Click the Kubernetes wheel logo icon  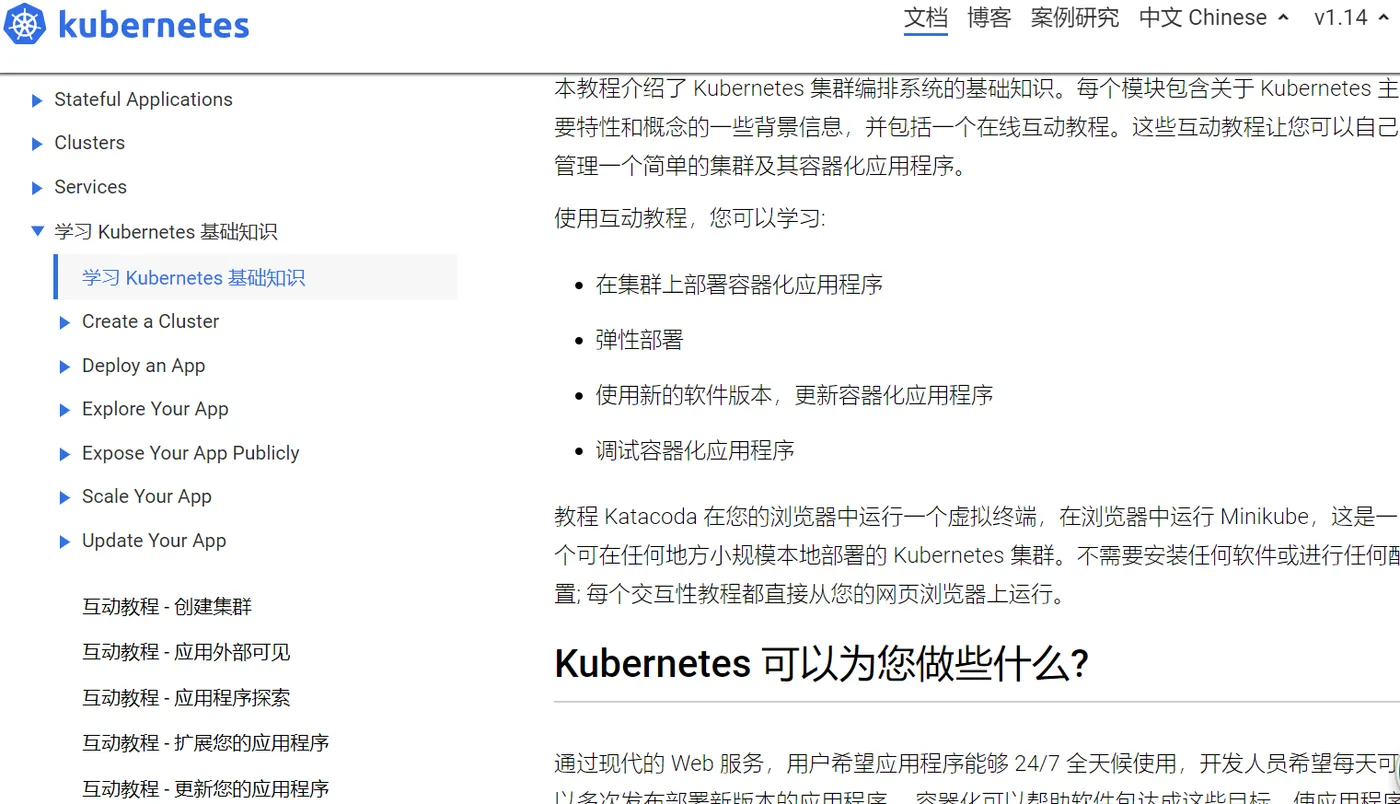pos(25,24)
